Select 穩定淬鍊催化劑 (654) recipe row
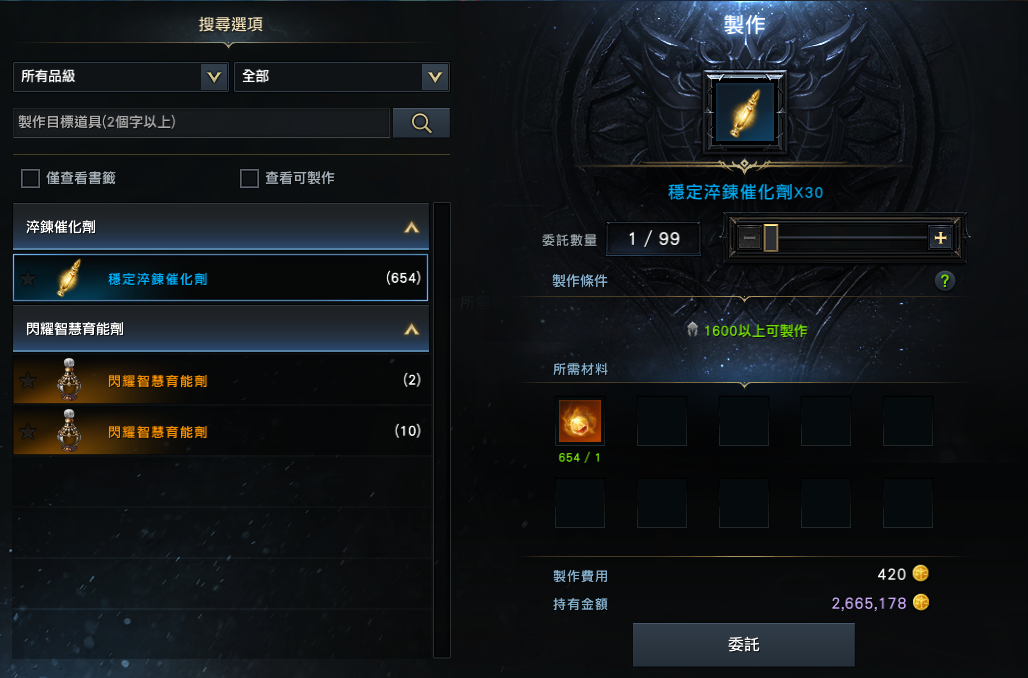Image resolution: width=1028 pixels, height=678 pixels. (220, 278)
